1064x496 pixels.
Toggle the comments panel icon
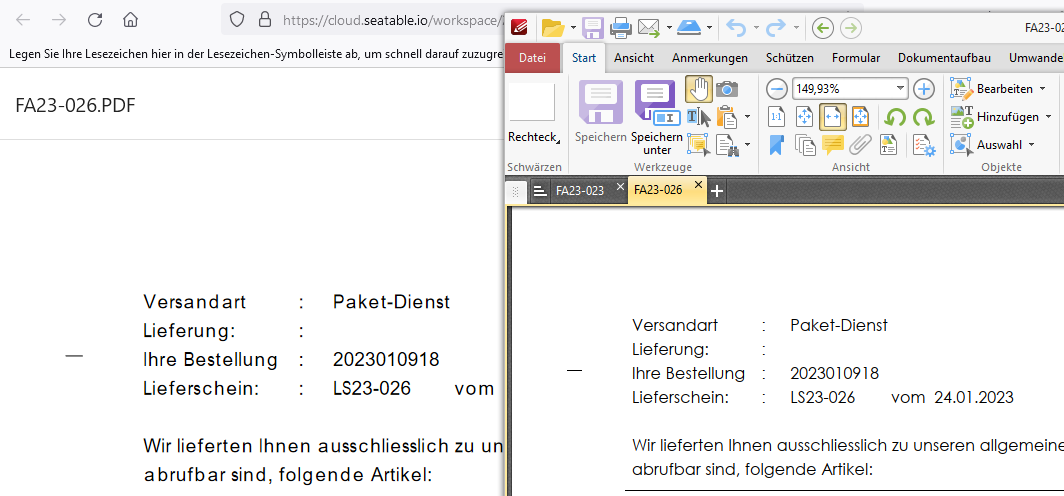pyautogui.click(x=832, y=146)
